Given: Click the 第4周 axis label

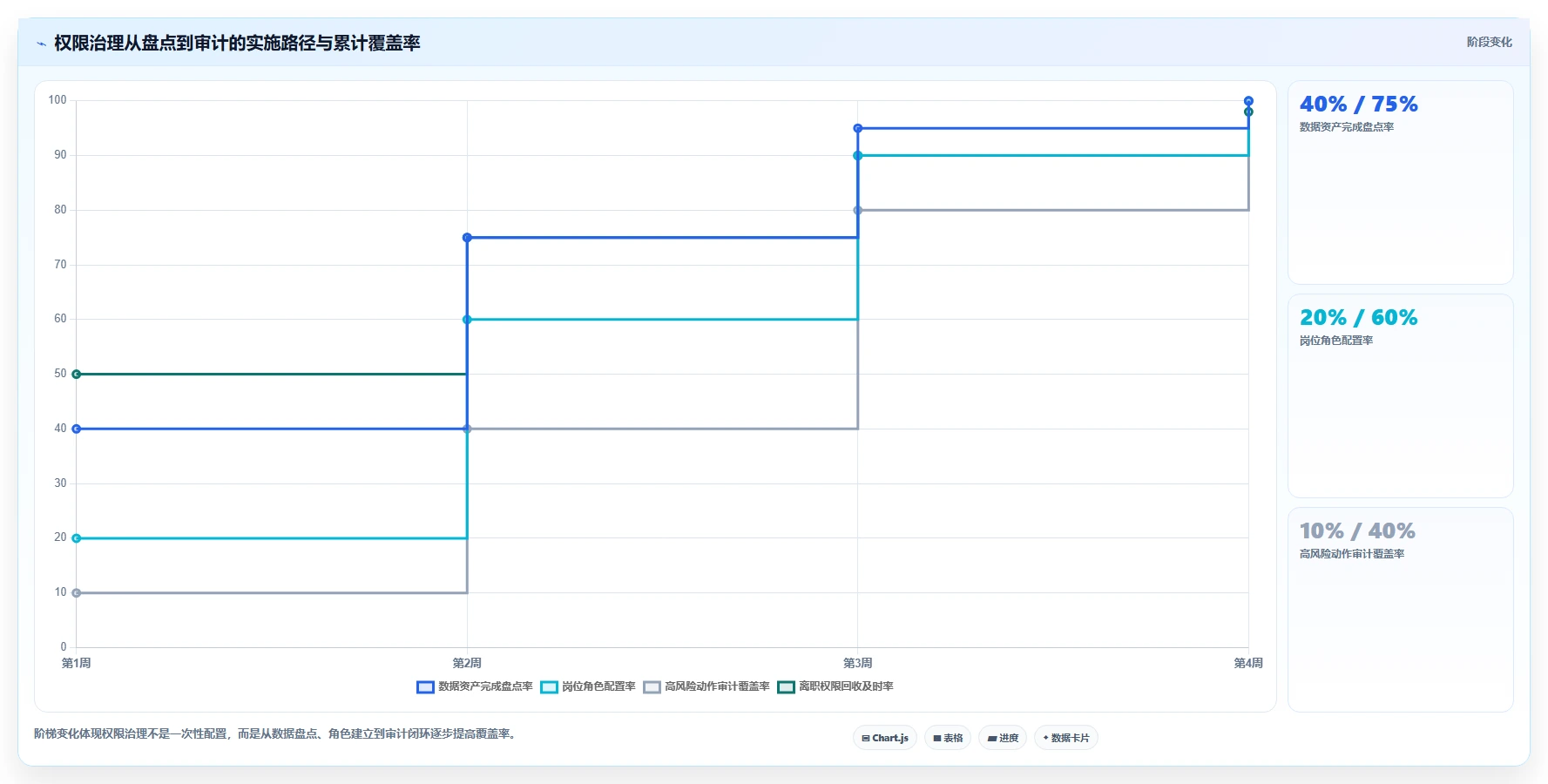Looking at the screenshot, I should [1248, 664].
